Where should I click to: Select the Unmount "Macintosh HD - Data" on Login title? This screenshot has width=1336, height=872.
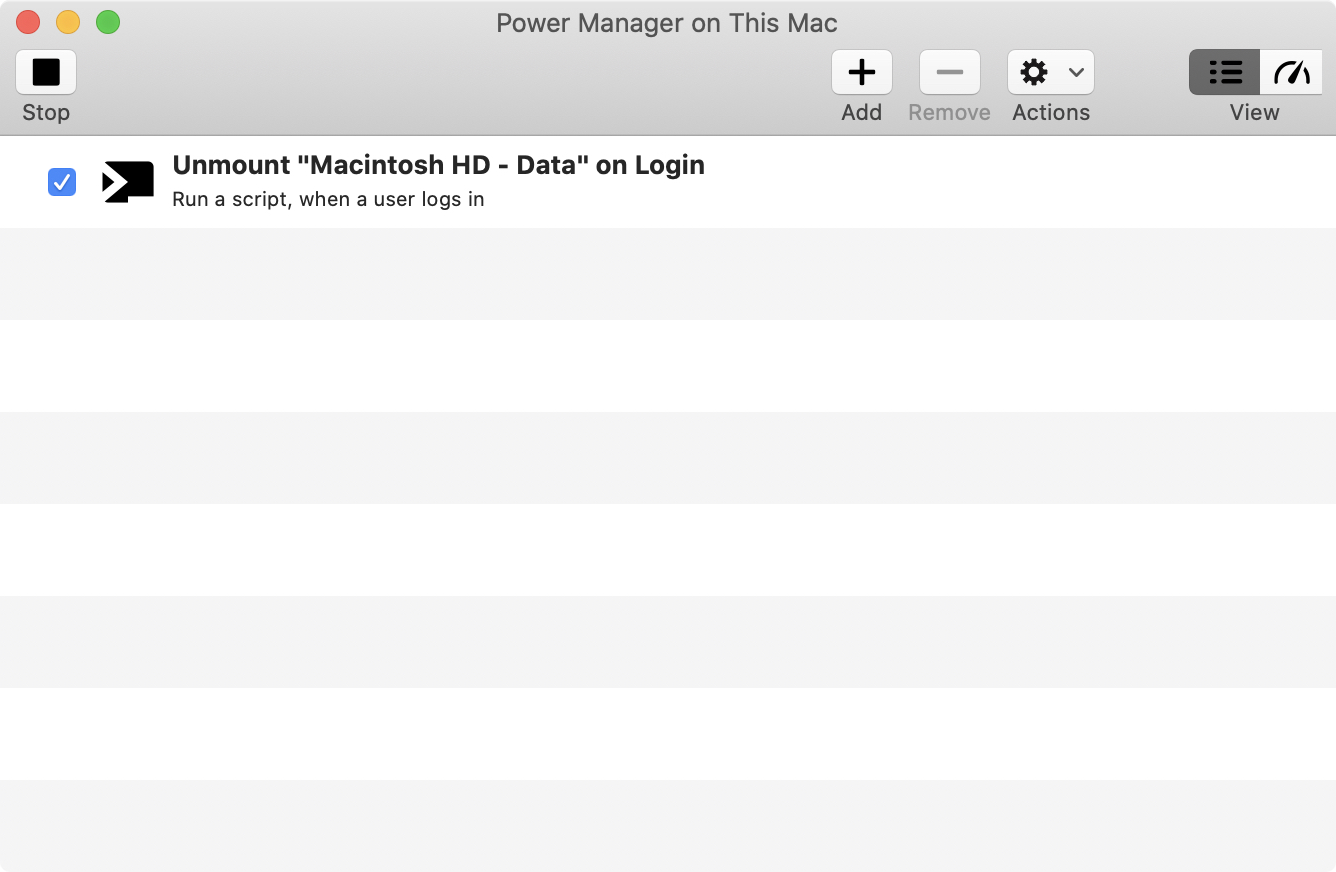[439, 165]
